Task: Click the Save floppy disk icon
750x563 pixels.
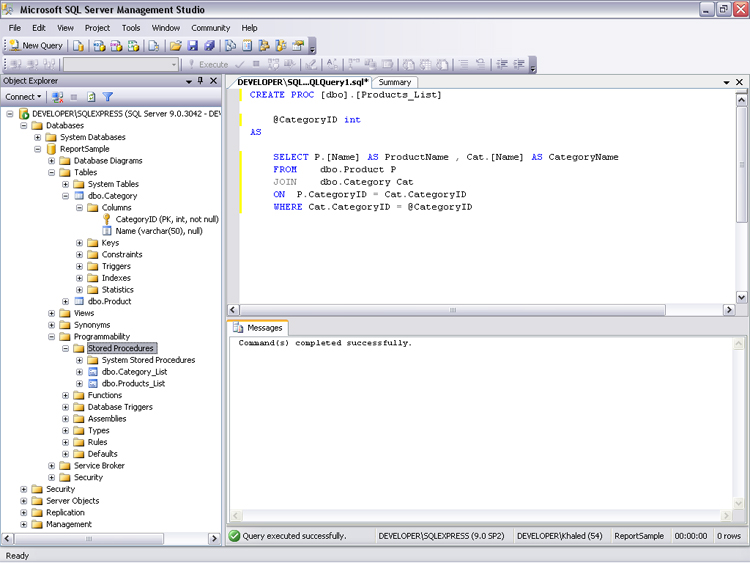Action: [x=193, y=45]
